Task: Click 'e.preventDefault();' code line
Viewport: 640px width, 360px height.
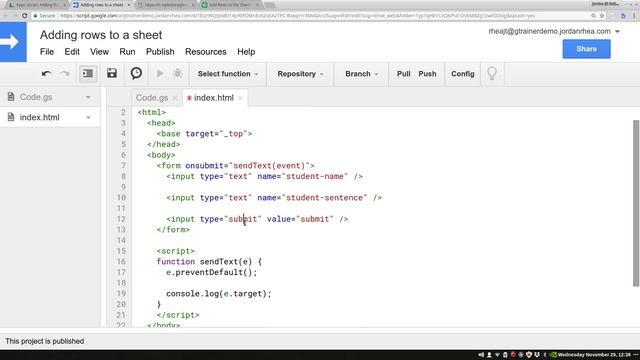Action: (x=211, y=273)
